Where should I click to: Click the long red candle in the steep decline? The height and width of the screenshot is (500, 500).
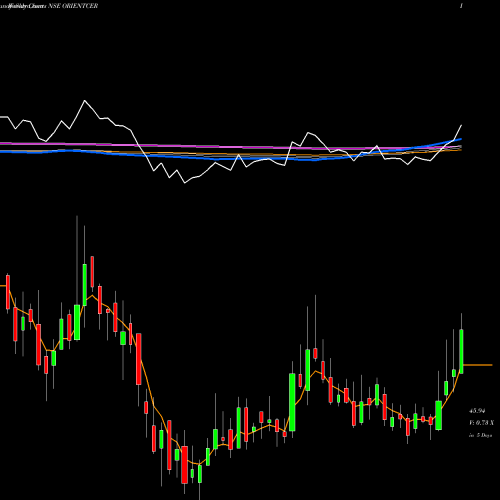tap(139, 359)
